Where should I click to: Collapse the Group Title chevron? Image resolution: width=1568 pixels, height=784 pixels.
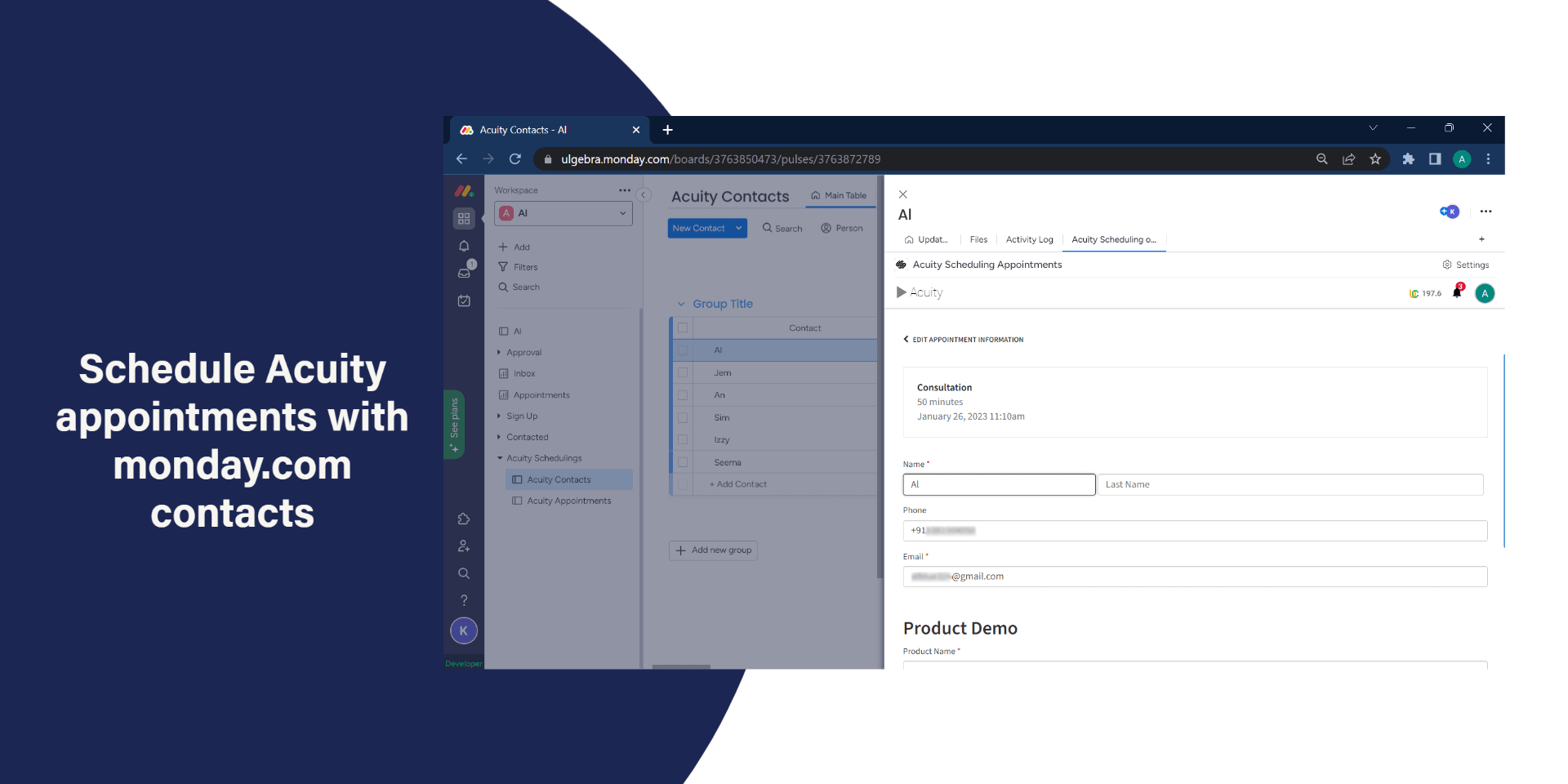(681, 304)
